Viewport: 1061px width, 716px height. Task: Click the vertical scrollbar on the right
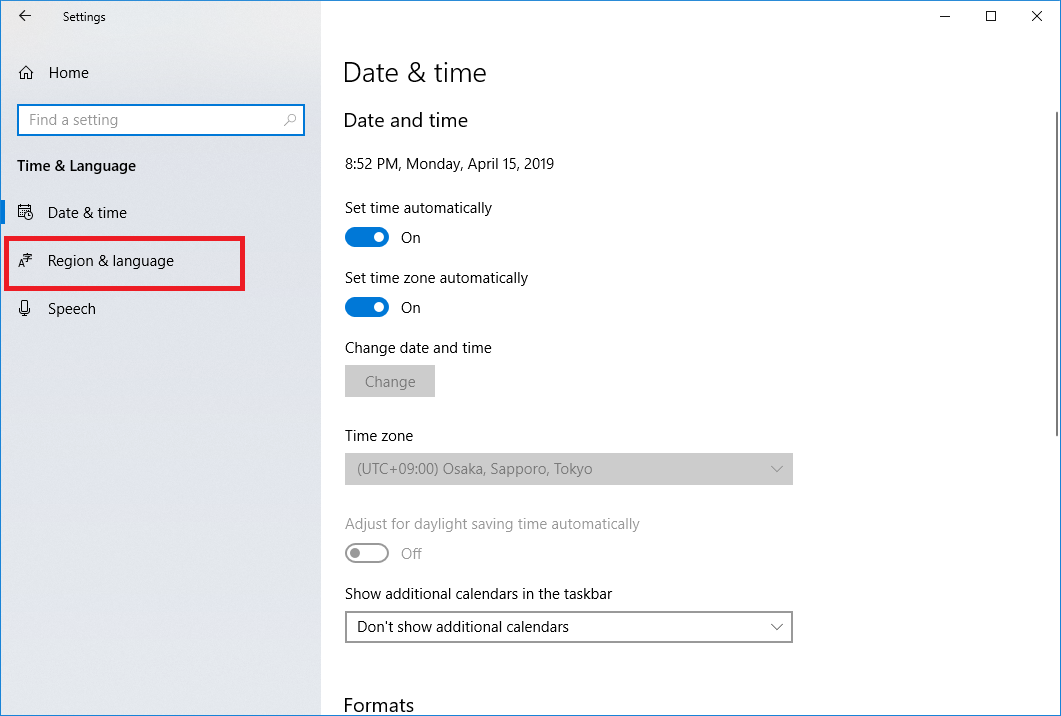(1057, 274)
